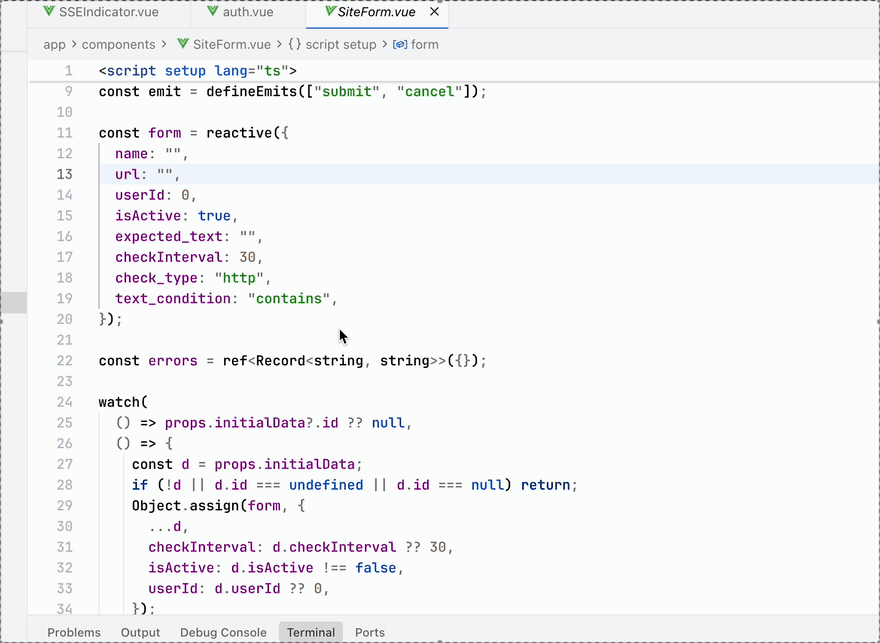
Task: Click the "contains" string on line 19
Action: click(x=289, y=299)
